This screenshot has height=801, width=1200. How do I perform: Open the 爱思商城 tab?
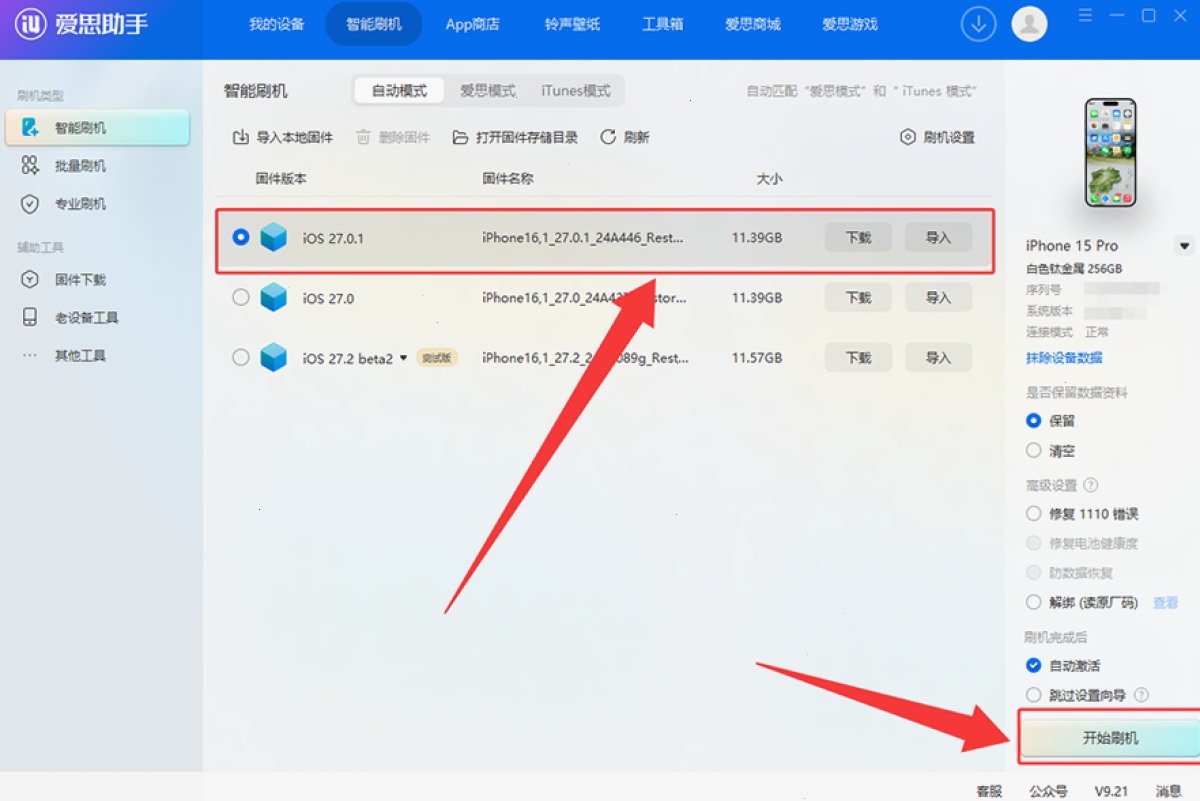point(753,24)
